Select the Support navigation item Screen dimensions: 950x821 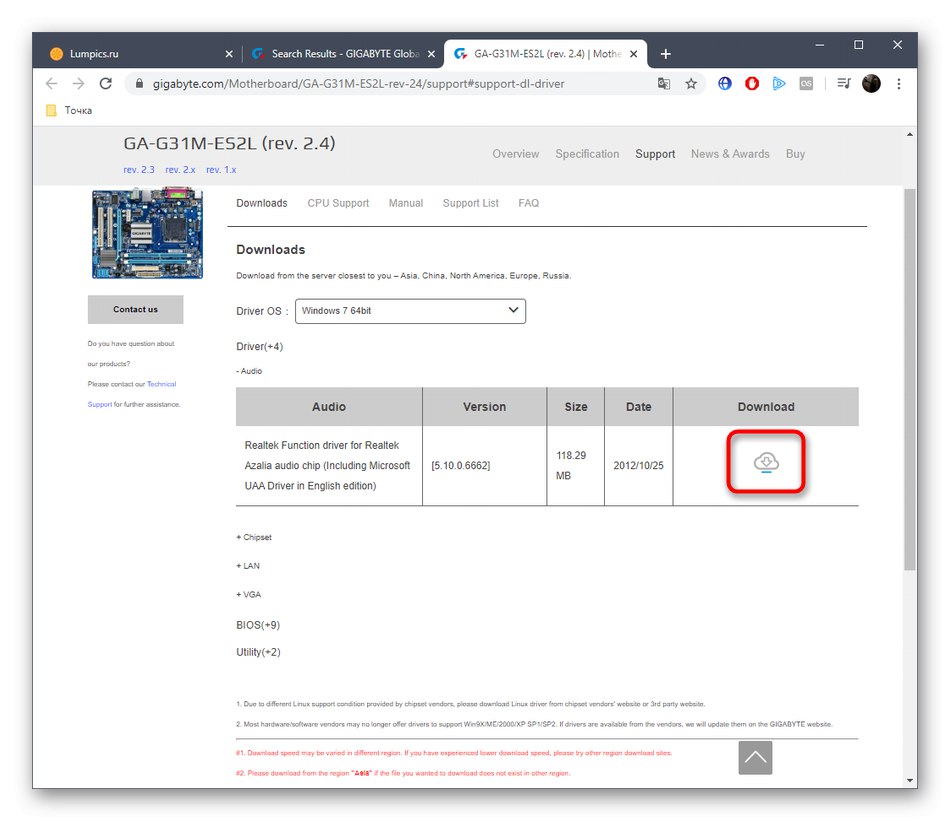click(655, 154)
